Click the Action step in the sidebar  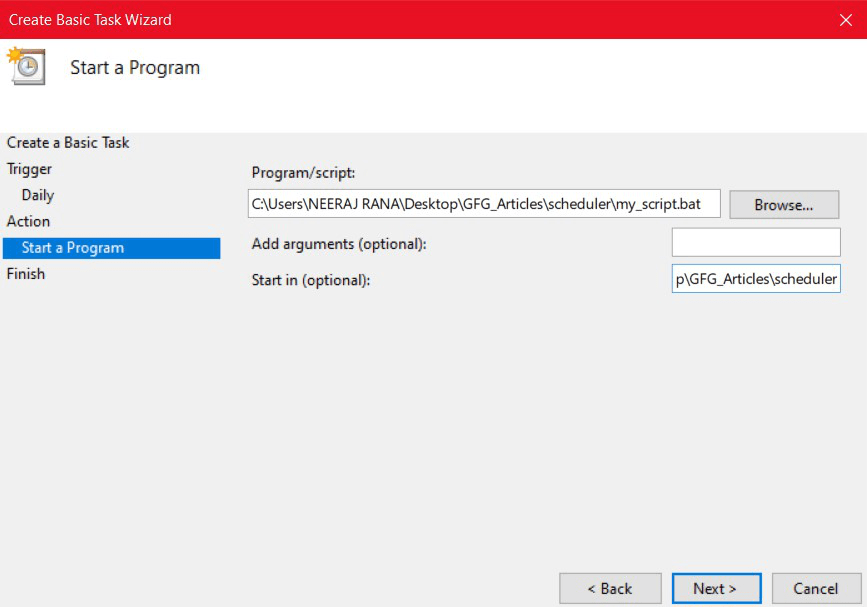28,221
